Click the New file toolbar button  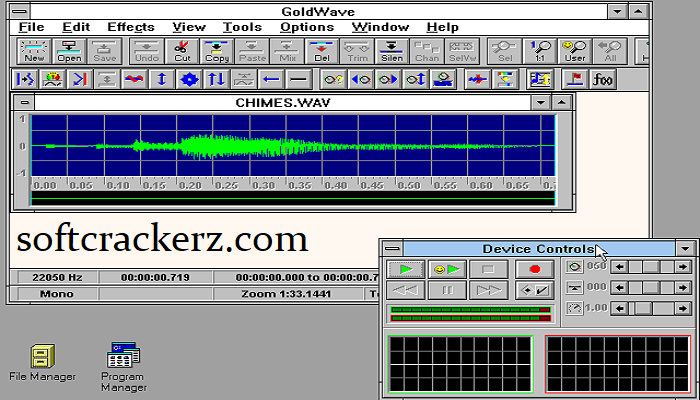point(34,51)
